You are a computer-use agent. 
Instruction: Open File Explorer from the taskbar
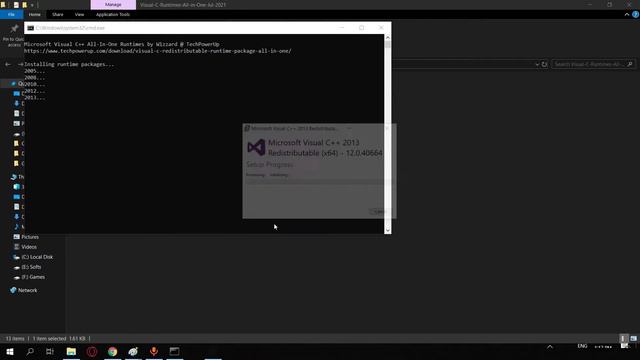pos(71,351)
